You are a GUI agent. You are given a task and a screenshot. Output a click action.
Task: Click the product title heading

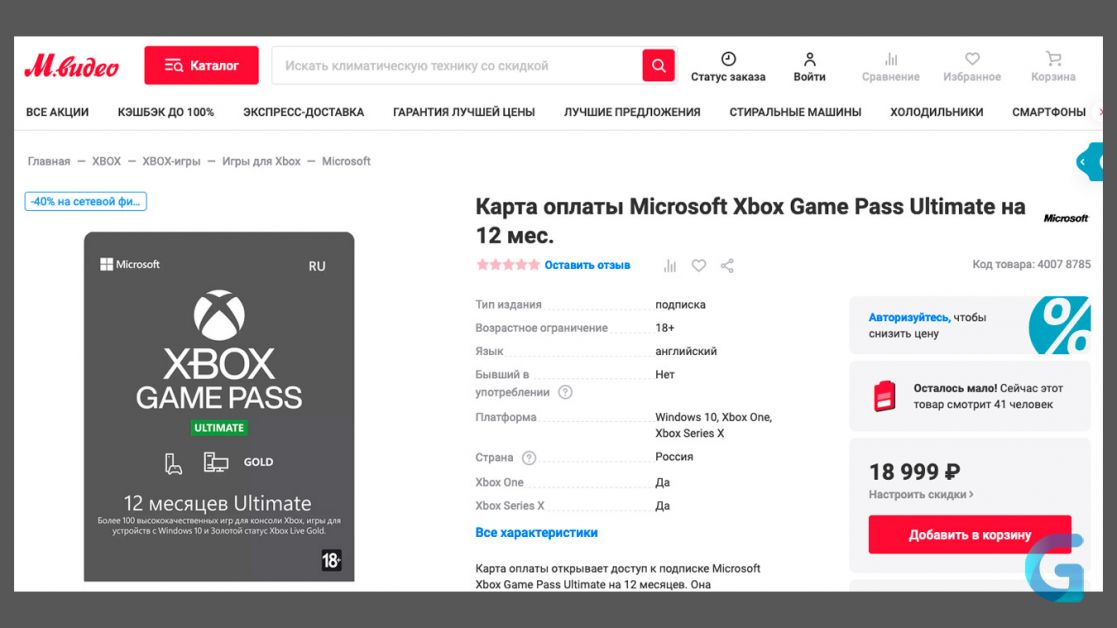tap(750, 221)
